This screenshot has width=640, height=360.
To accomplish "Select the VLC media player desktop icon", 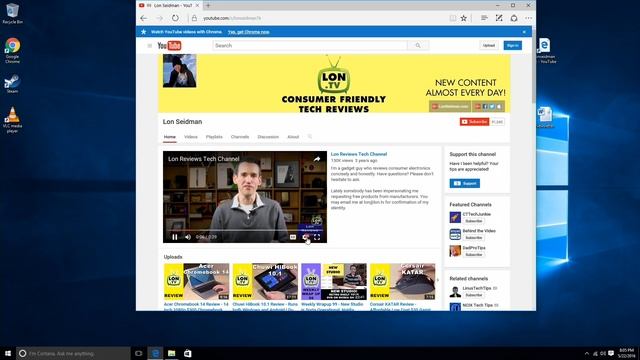I will point(12,120).
